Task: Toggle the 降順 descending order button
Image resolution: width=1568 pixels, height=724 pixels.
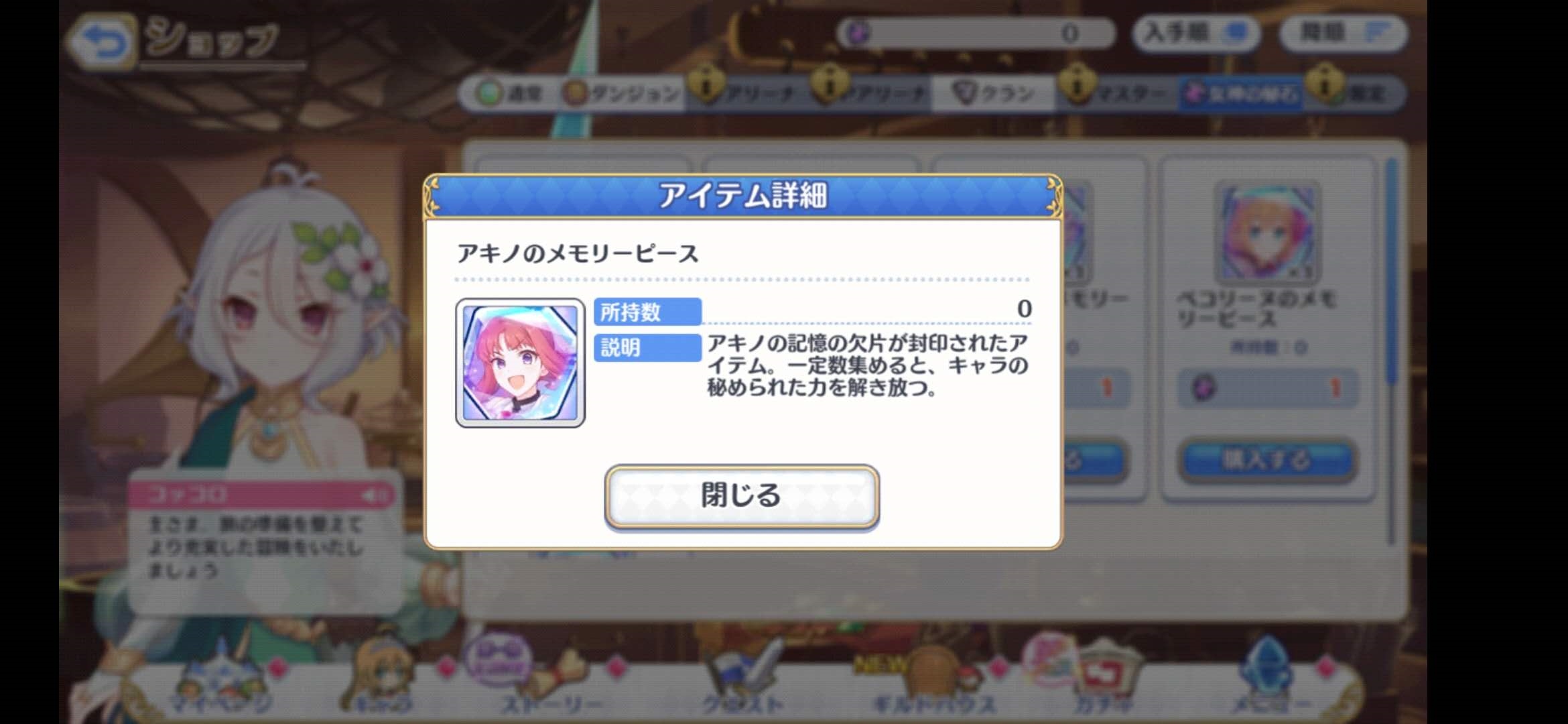Action: [1343, 32]
